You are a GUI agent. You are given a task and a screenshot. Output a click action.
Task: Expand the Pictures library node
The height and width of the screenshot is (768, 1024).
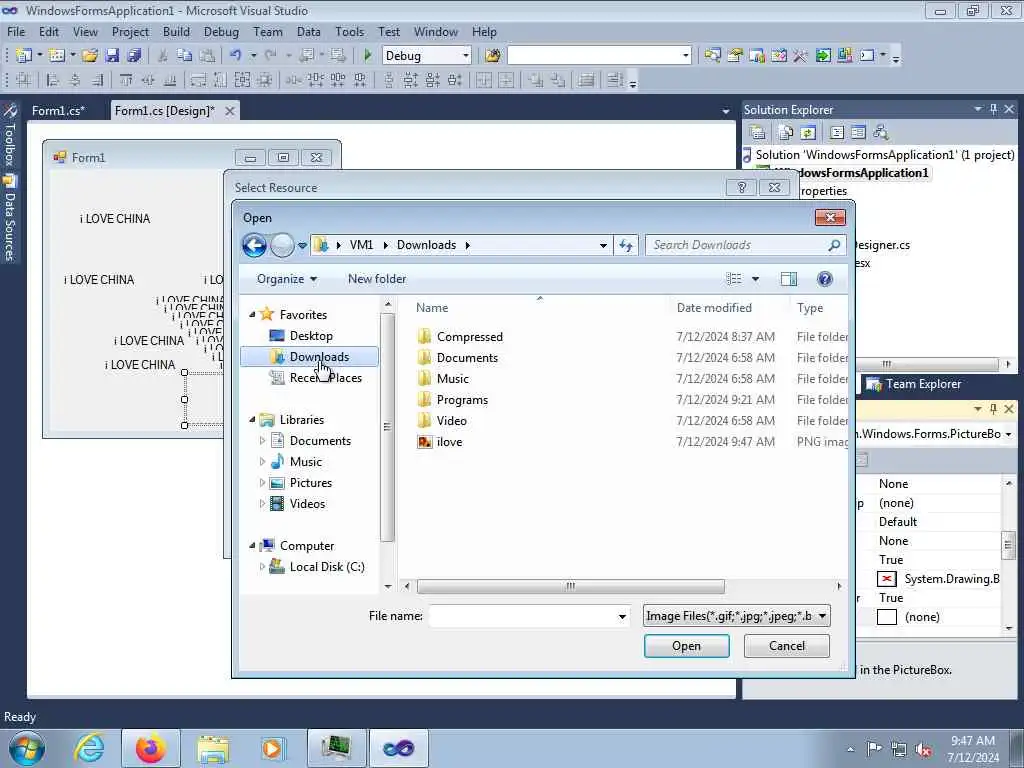pyautogui.click(x=262, y=483)
